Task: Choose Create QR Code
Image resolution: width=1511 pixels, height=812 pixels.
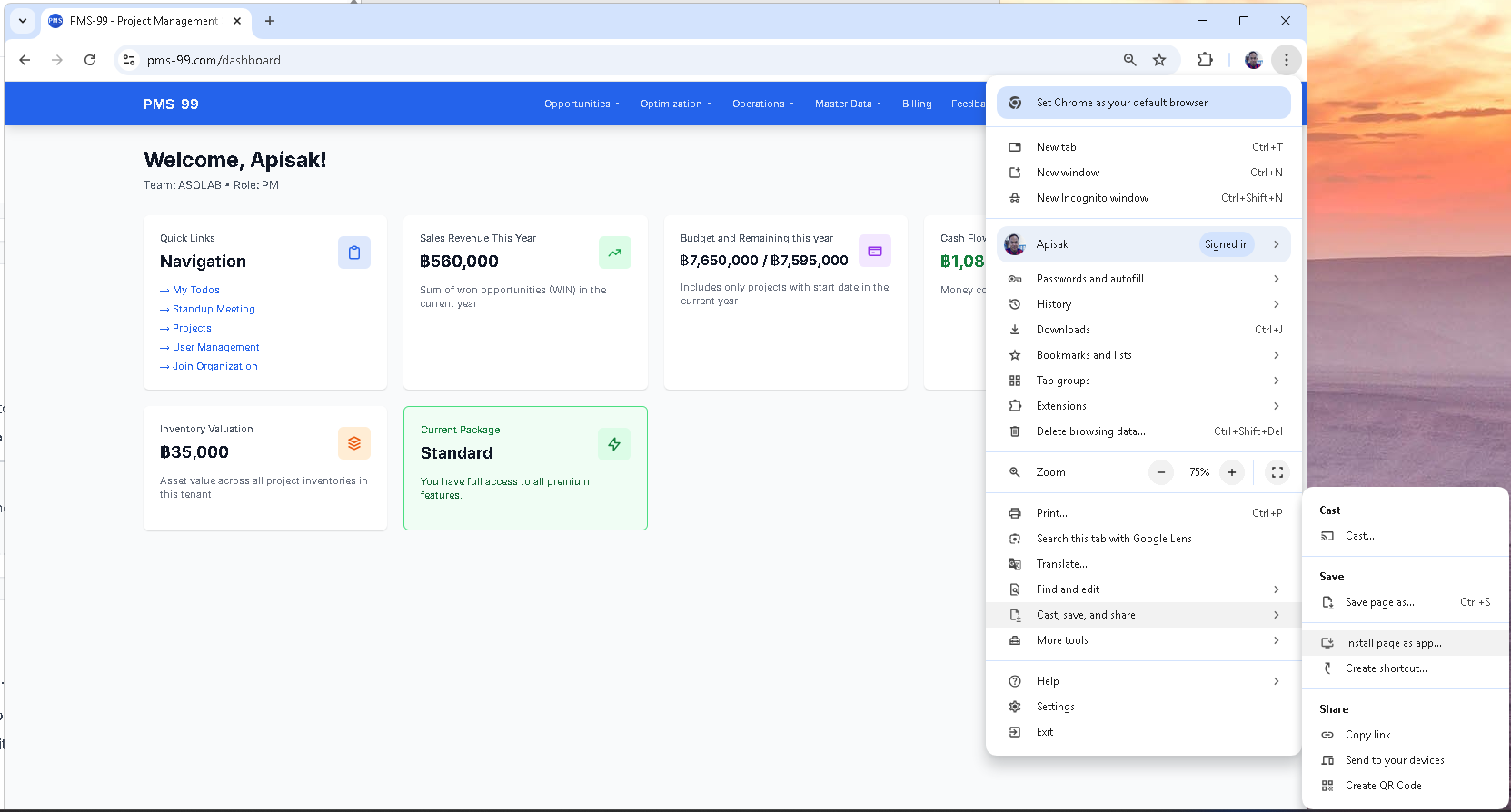Action: (x=1406, y=786)
